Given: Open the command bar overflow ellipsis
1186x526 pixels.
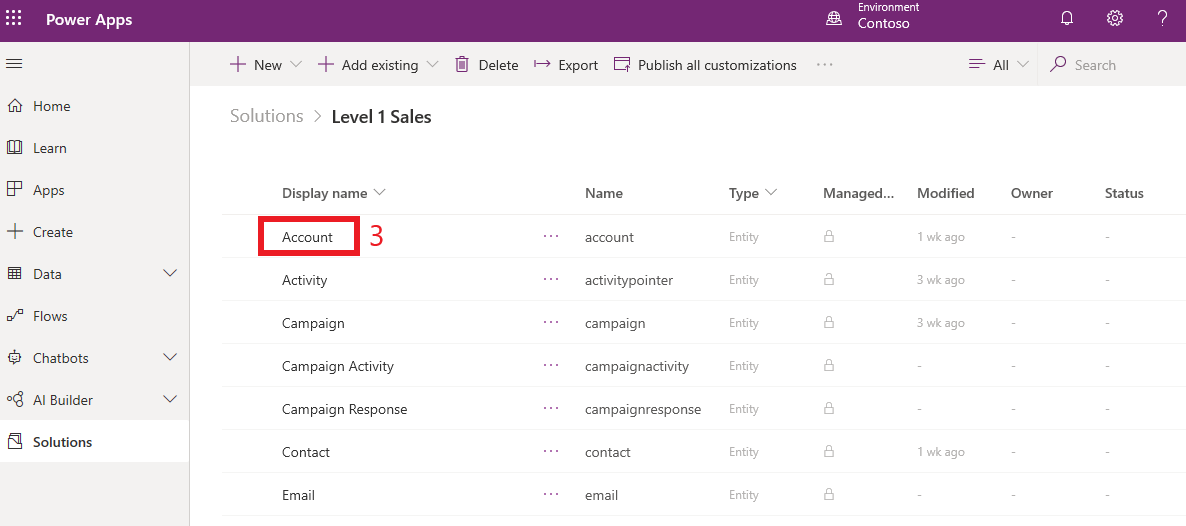Looking at the screenshot, I should click(824, 65).
